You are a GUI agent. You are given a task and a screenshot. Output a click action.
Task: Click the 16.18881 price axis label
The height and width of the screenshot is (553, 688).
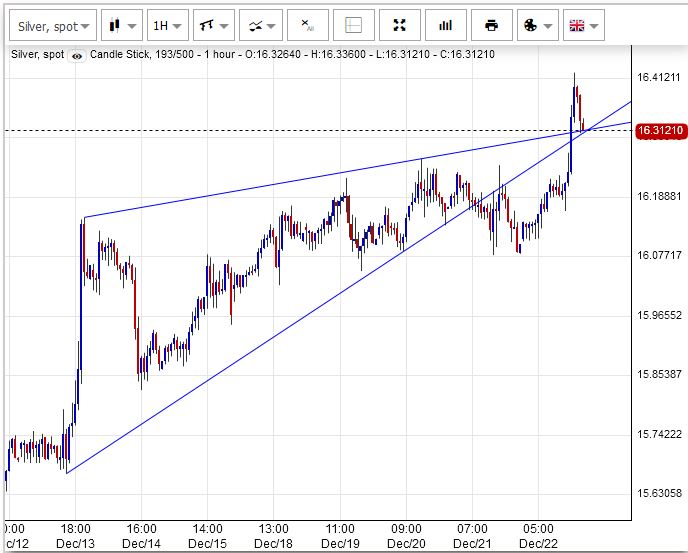pos(659,196)
